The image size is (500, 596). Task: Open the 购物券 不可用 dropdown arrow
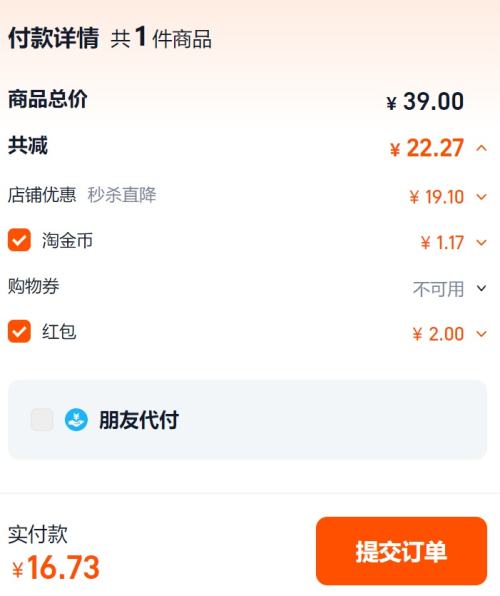coord(481,288)
